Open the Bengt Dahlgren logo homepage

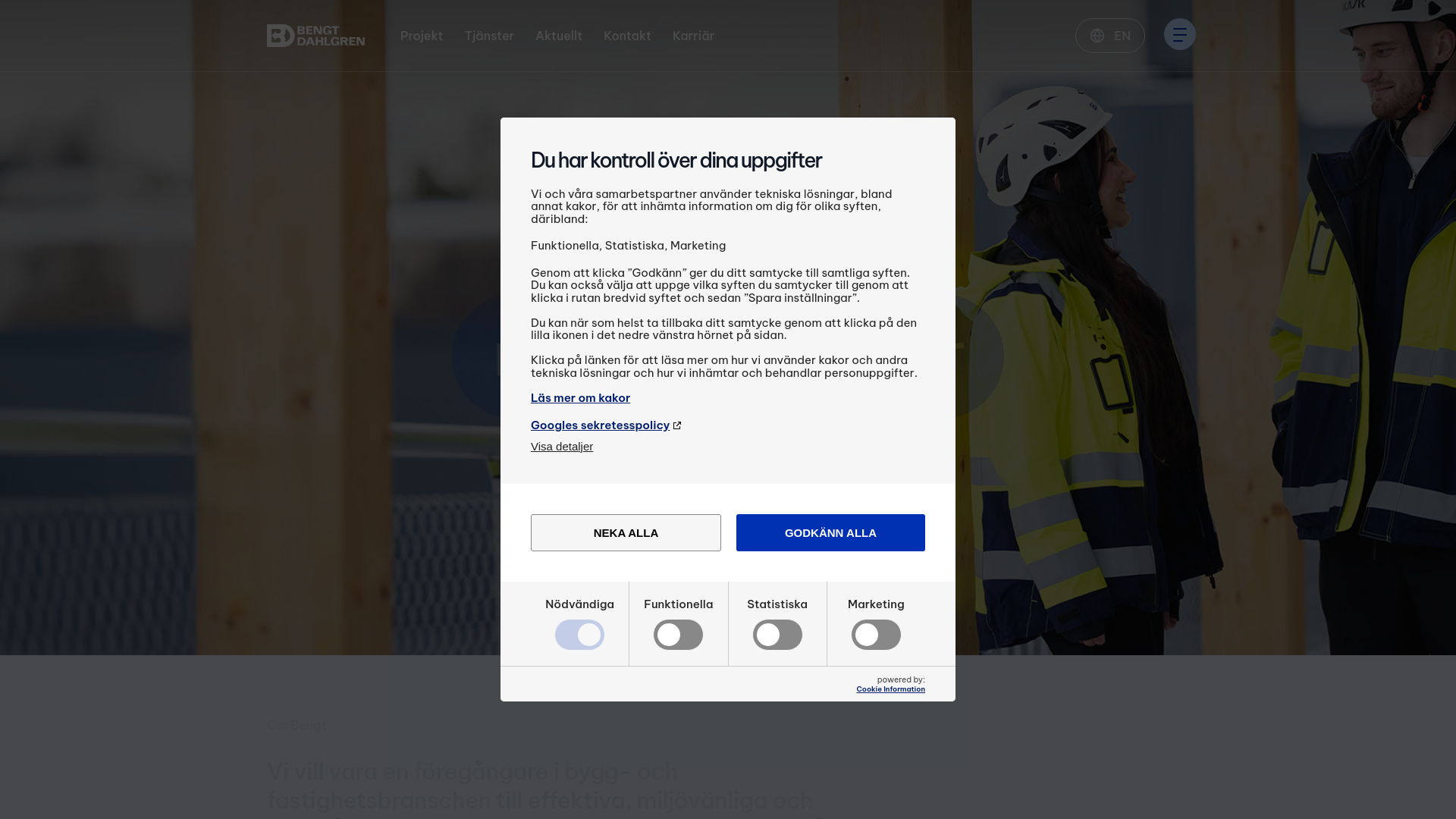(x=315, y=36)
